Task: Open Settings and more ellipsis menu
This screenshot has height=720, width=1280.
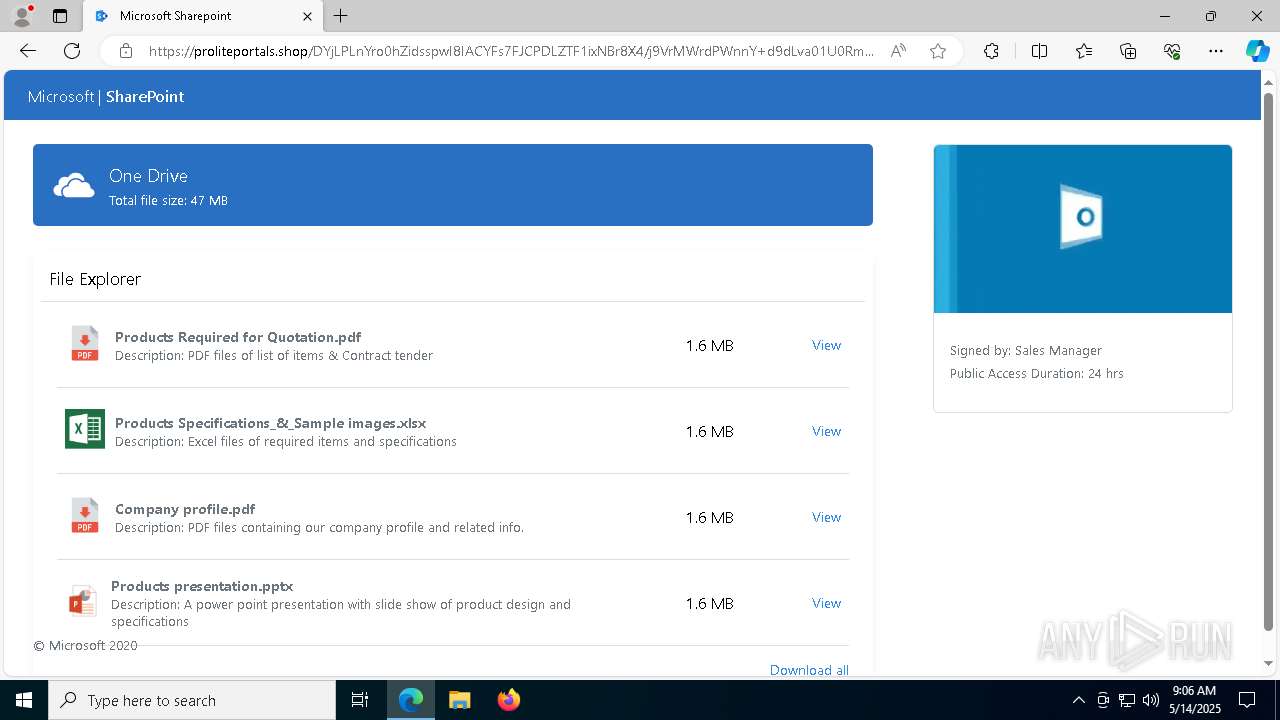Action: point(1216,51)
